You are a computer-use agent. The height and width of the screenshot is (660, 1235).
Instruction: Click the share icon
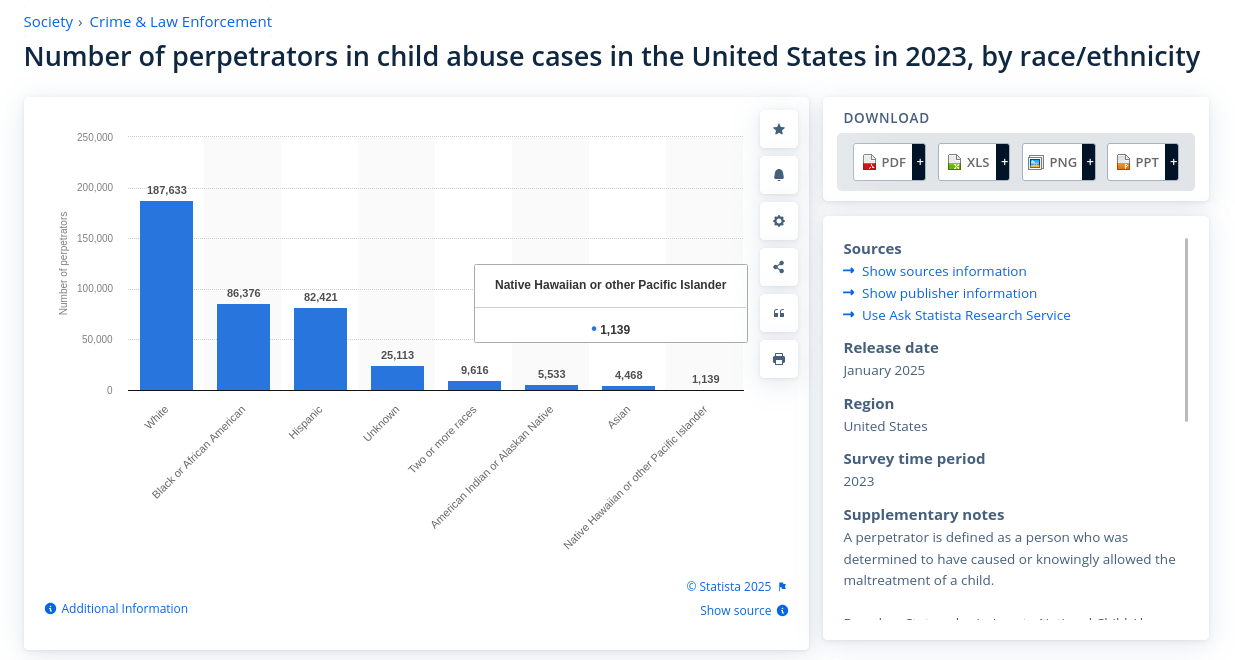pos(779,267)
